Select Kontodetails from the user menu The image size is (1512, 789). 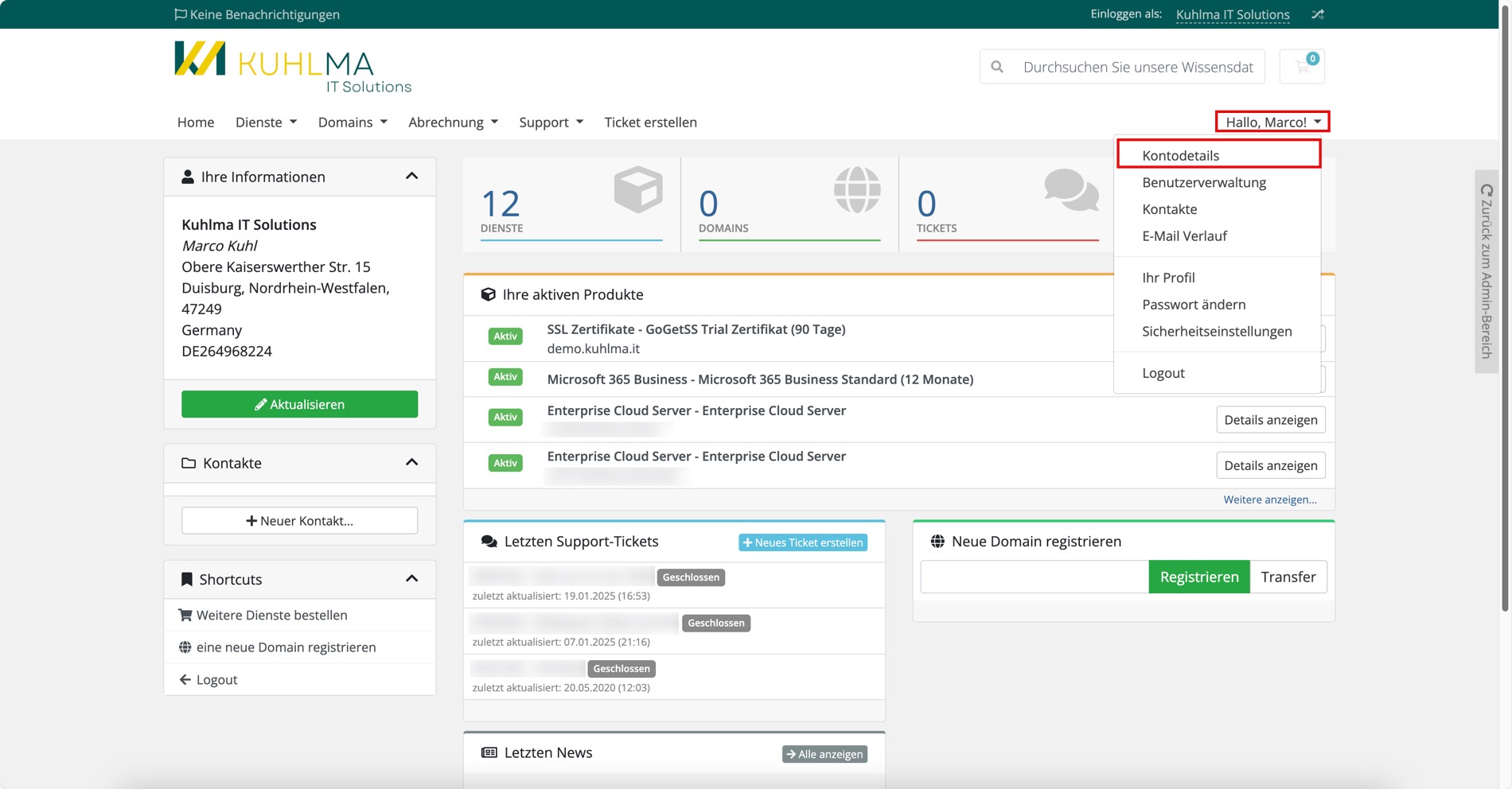[x=1180, y=156]
